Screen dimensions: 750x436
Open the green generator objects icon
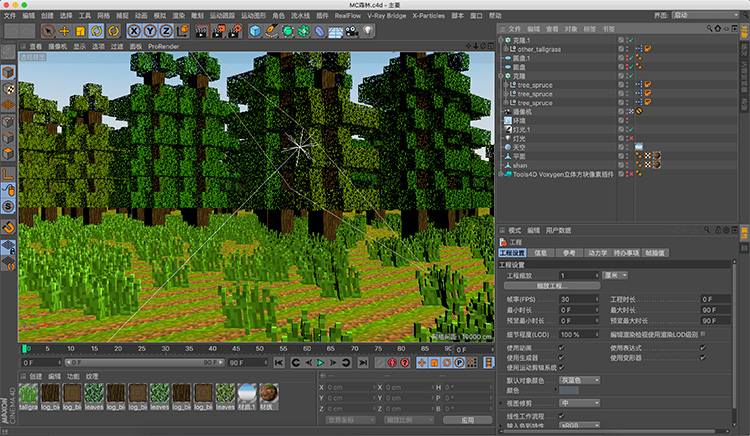287,31
